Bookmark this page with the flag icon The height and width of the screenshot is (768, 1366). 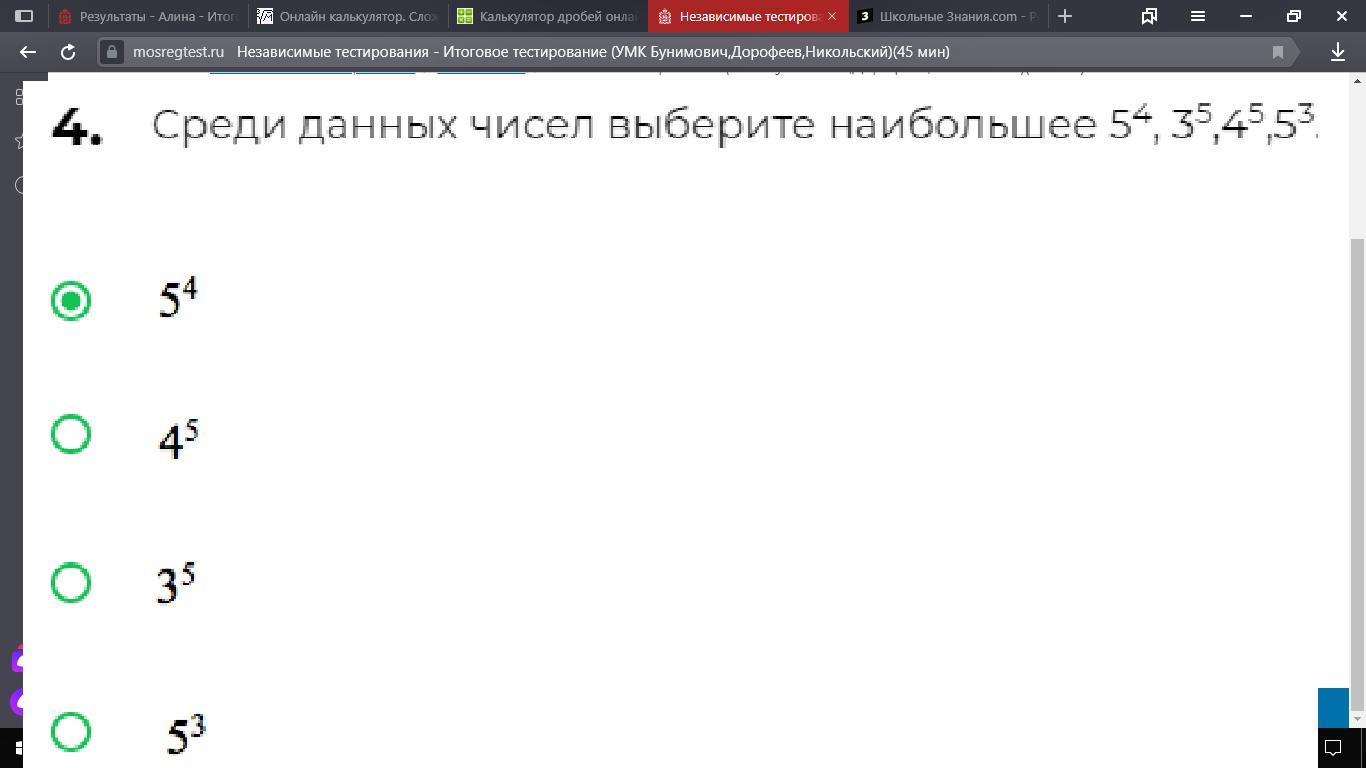[1277, 52]
